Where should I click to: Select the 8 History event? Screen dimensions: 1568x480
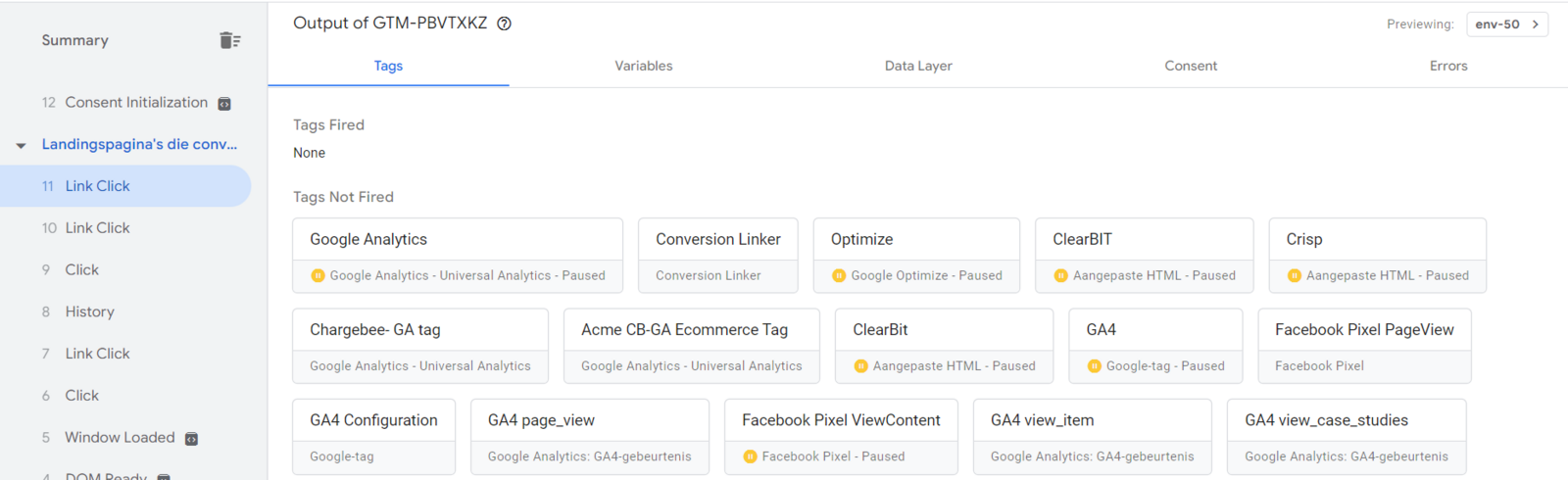(89, 312)
